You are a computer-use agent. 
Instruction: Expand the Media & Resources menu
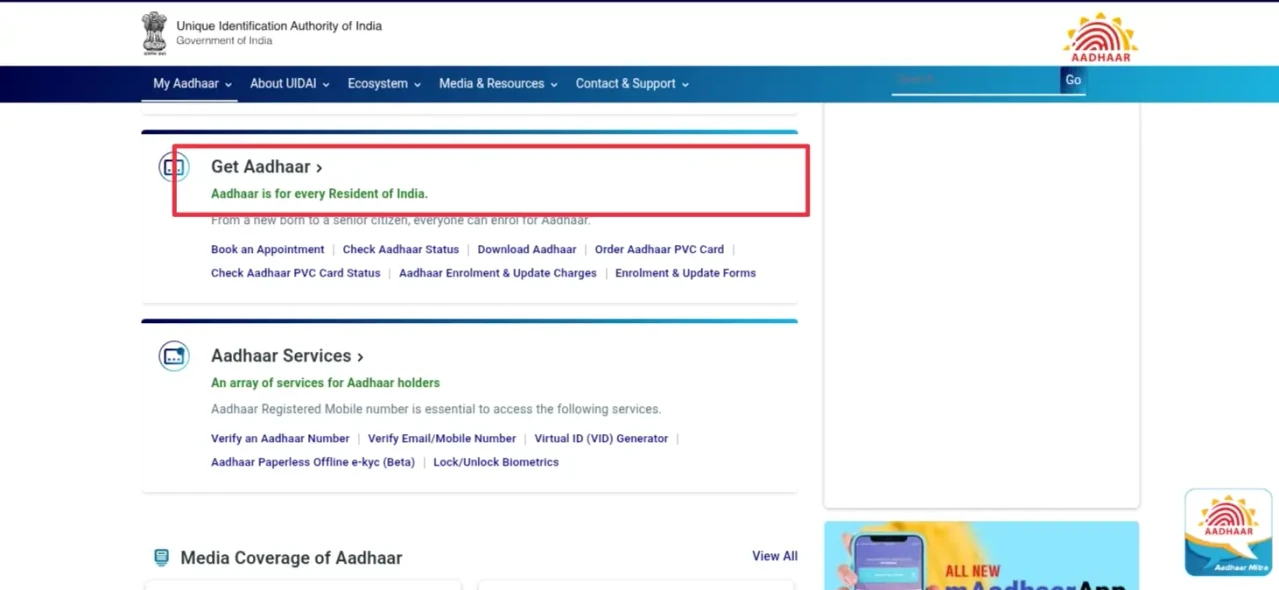click(499, 84)
